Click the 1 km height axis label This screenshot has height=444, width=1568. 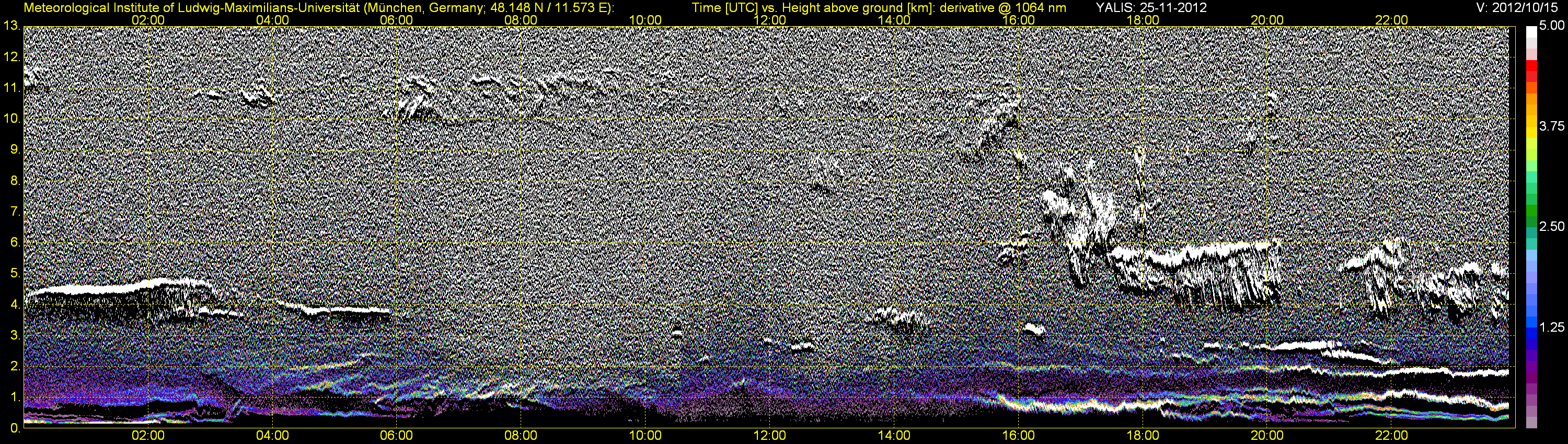[15, 398]
